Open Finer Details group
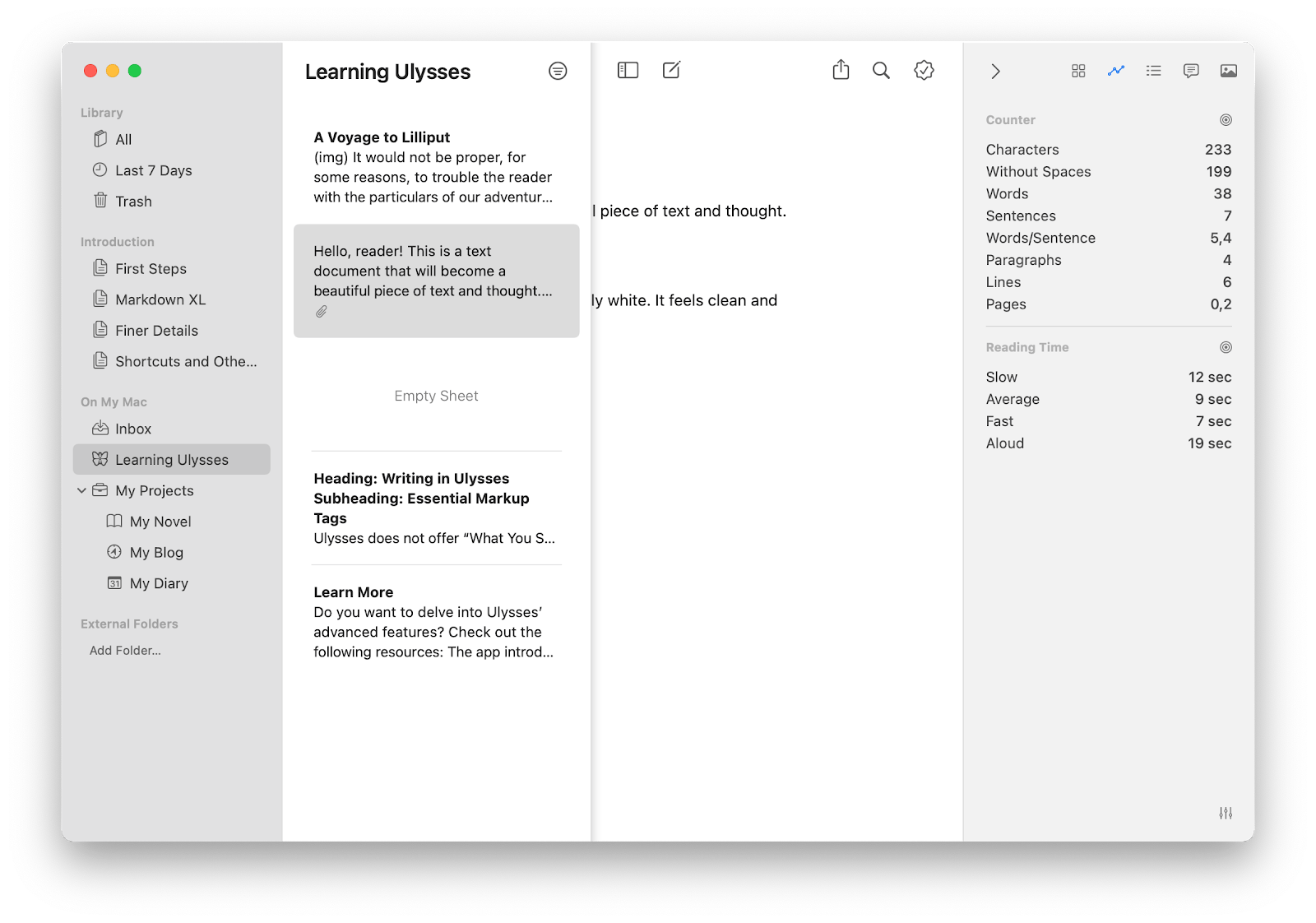The width and height of the screenshot is (1316, 923). [171, 331]
